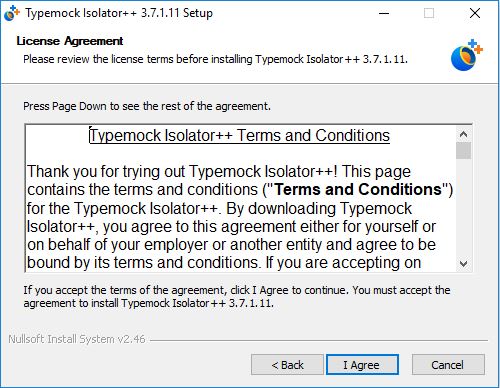Close the Typemock Setup window
Screen dimensions: 500x388
475,13
